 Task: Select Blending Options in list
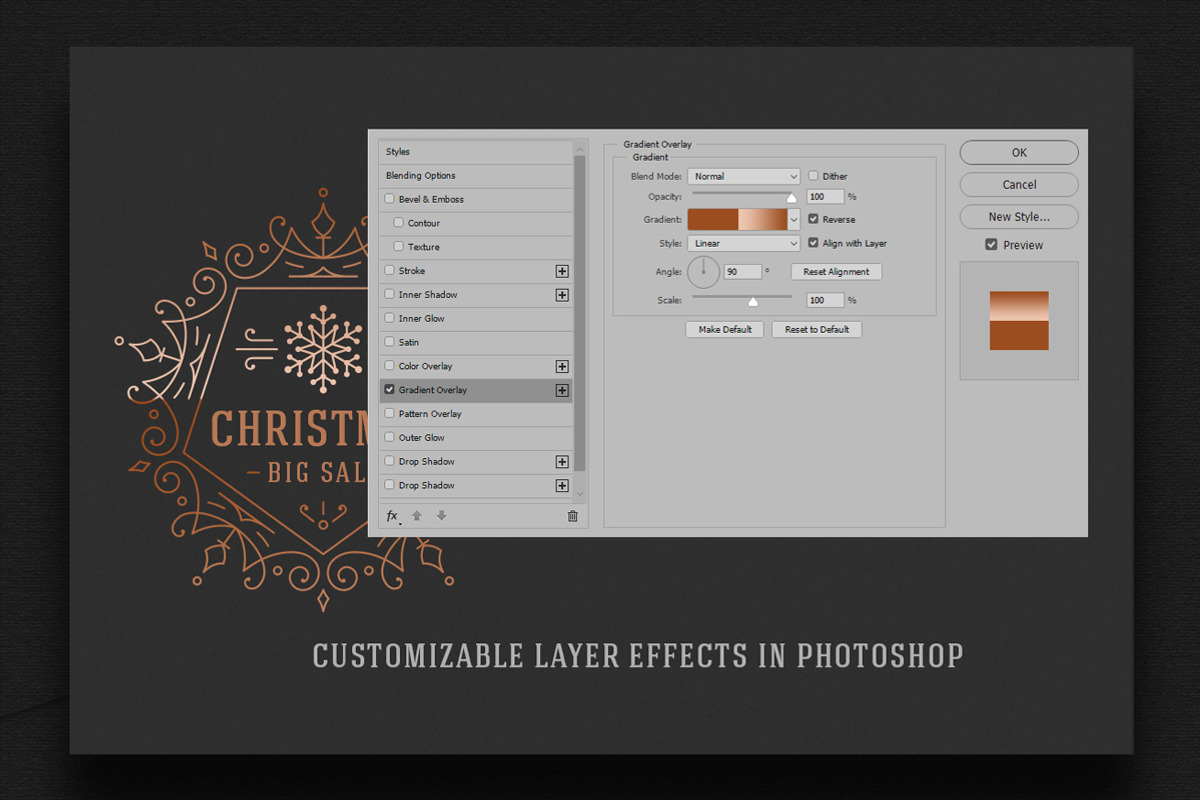pos(476,176)
